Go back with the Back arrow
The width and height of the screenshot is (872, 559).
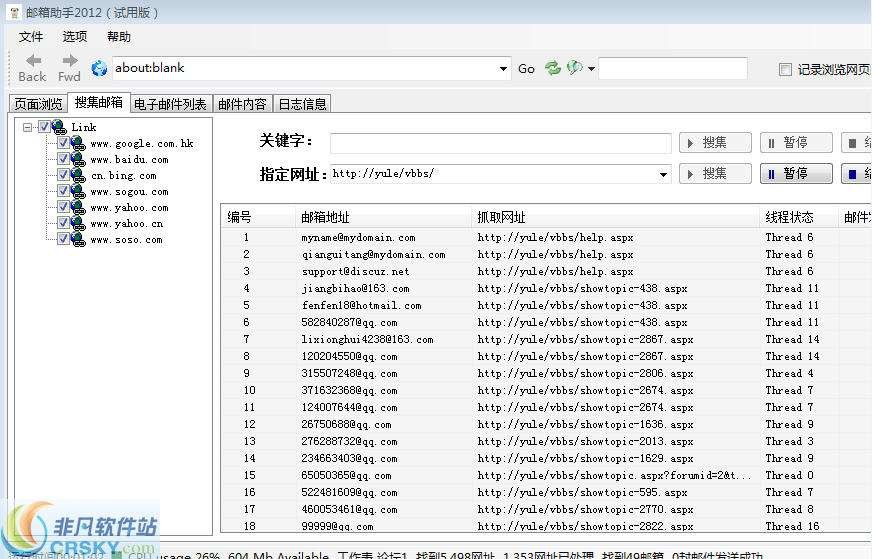(32, 68)
